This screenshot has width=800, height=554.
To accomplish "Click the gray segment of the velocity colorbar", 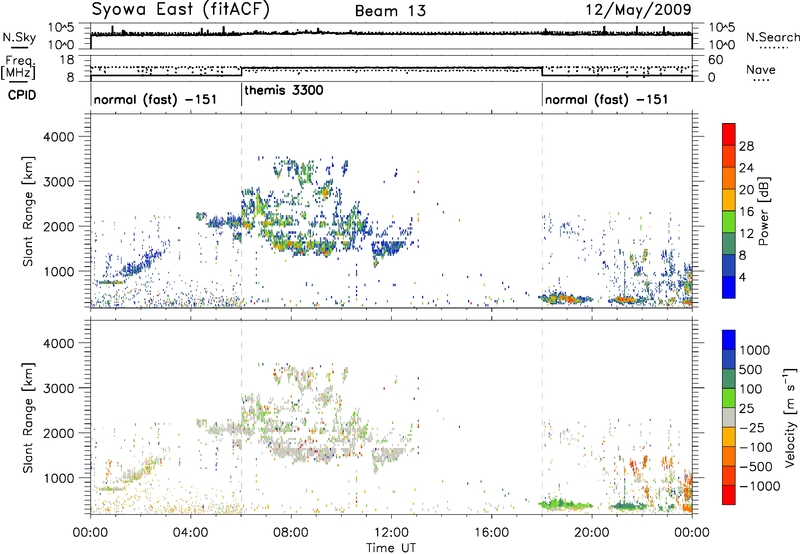I will pos(729,418).
